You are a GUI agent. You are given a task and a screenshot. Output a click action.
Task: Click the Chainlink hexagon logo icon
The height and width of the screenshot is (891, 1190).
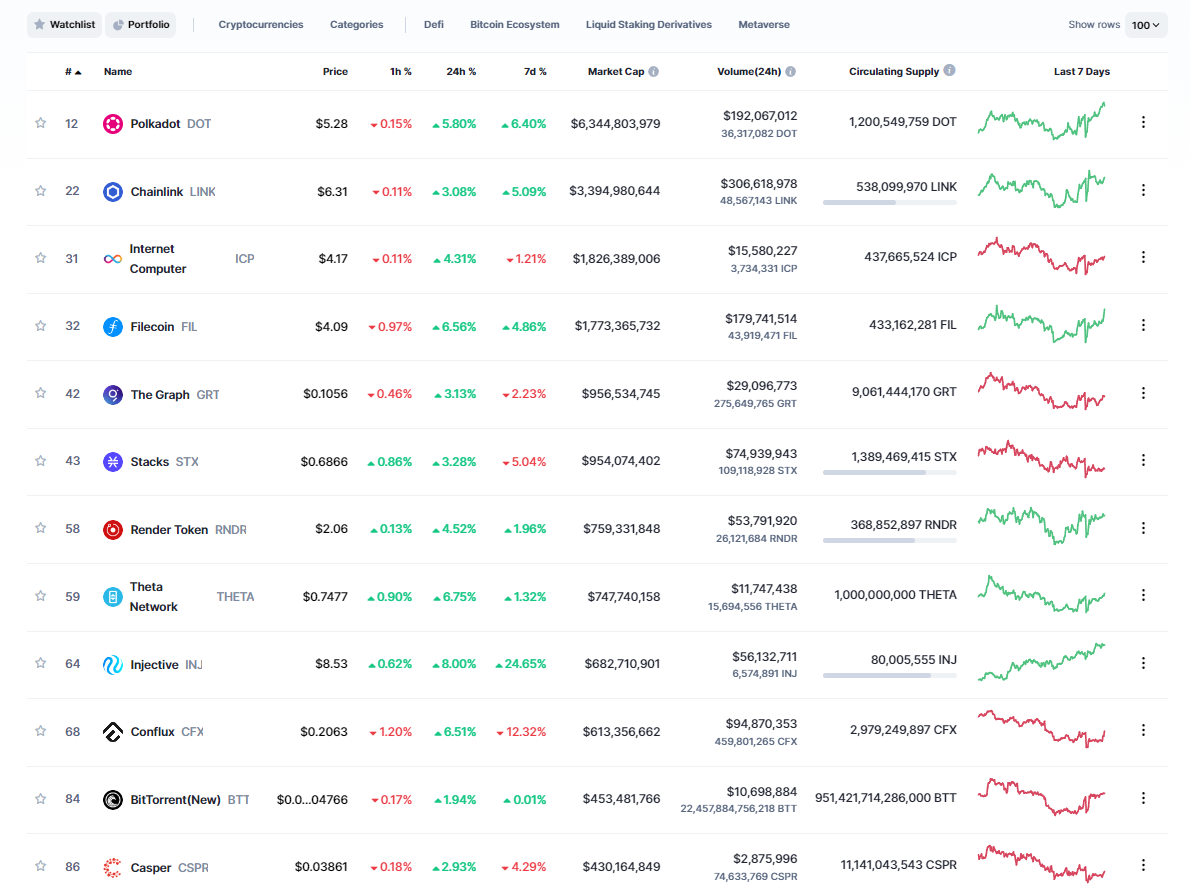pyautogui.click(x=113, y=192)
